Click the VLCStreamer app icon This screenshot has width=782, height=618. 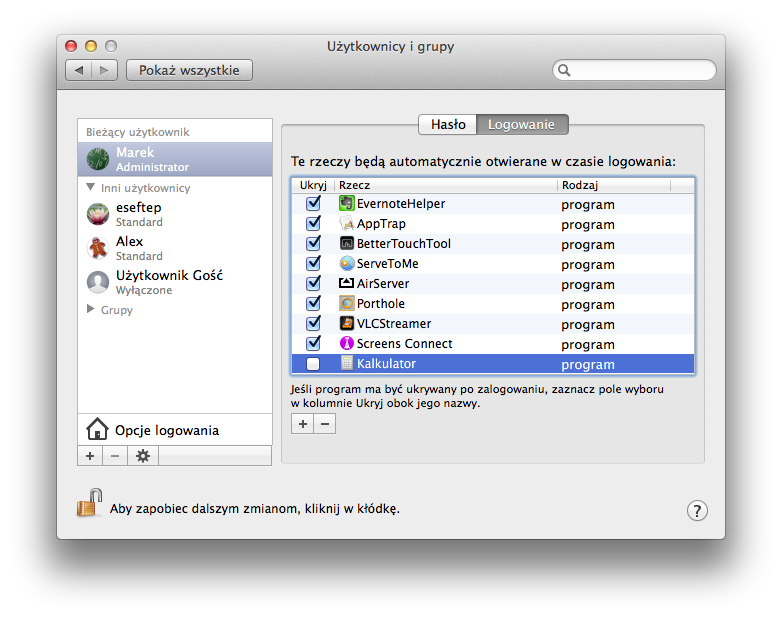pyautogui.click(x=346, y=323)
